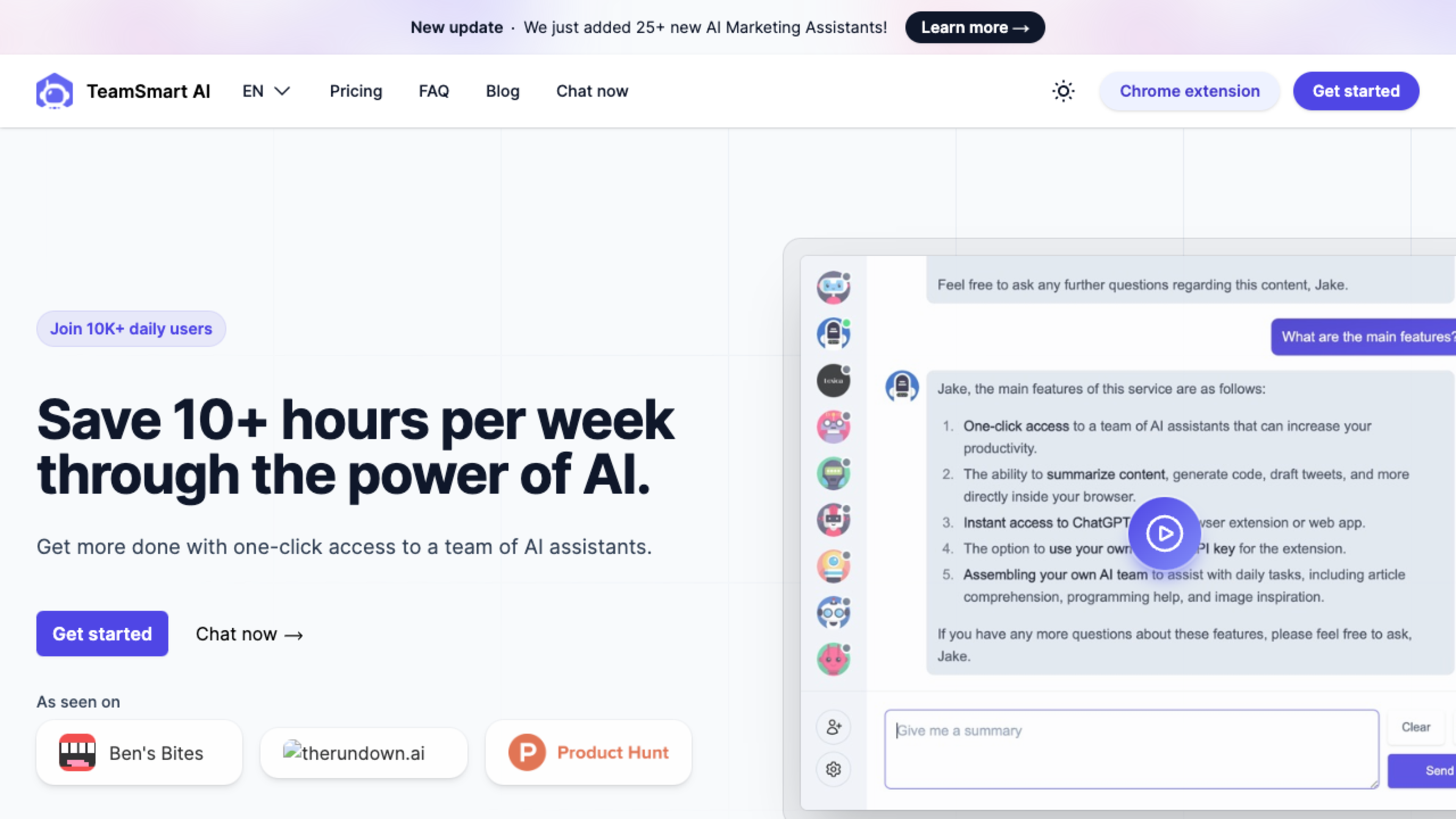This screenshot has width=1456, height=819.
Task: Click the Chrome extension button
Action: point(1189,91)
